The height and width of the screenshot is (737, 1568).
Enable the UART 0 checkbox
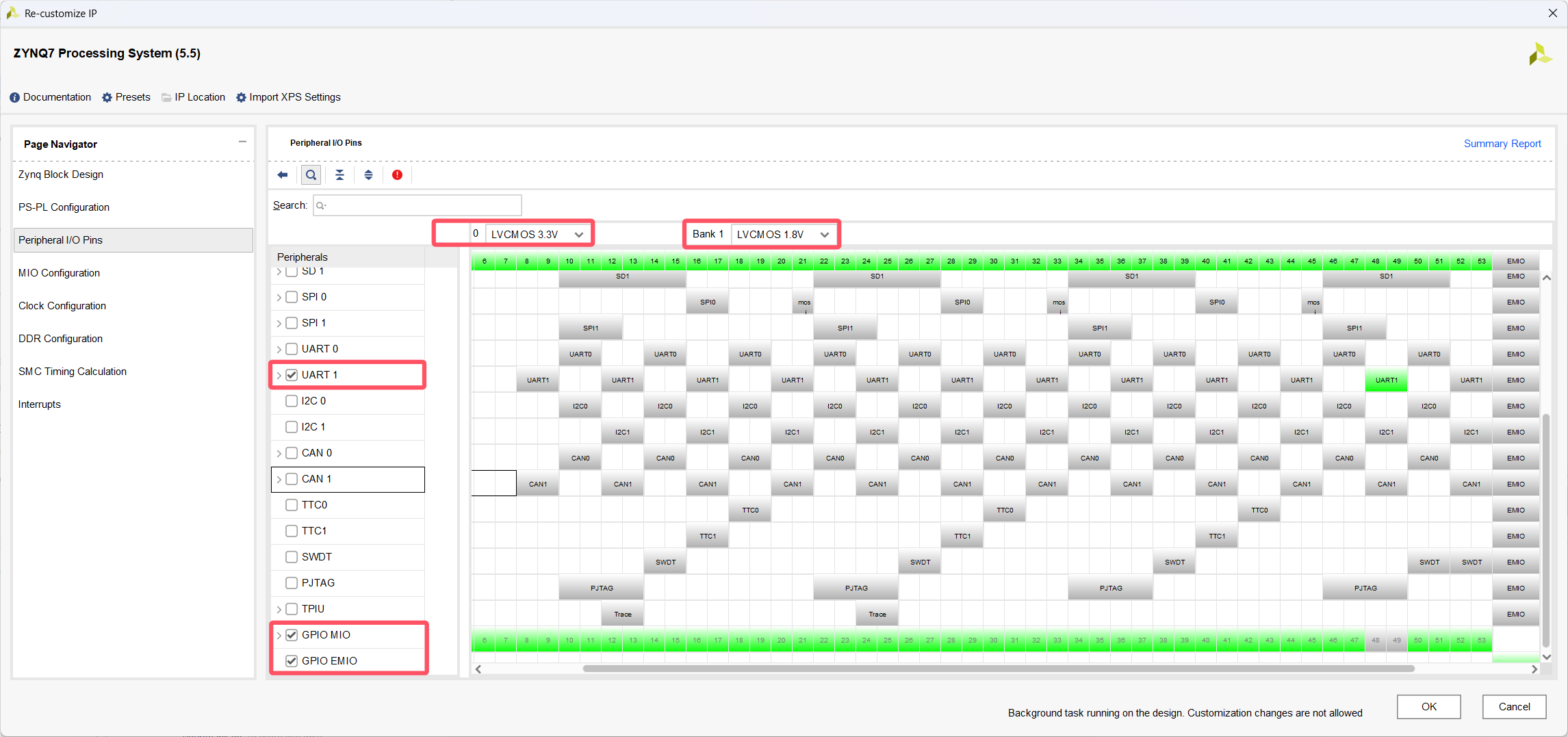coord(292,349)
